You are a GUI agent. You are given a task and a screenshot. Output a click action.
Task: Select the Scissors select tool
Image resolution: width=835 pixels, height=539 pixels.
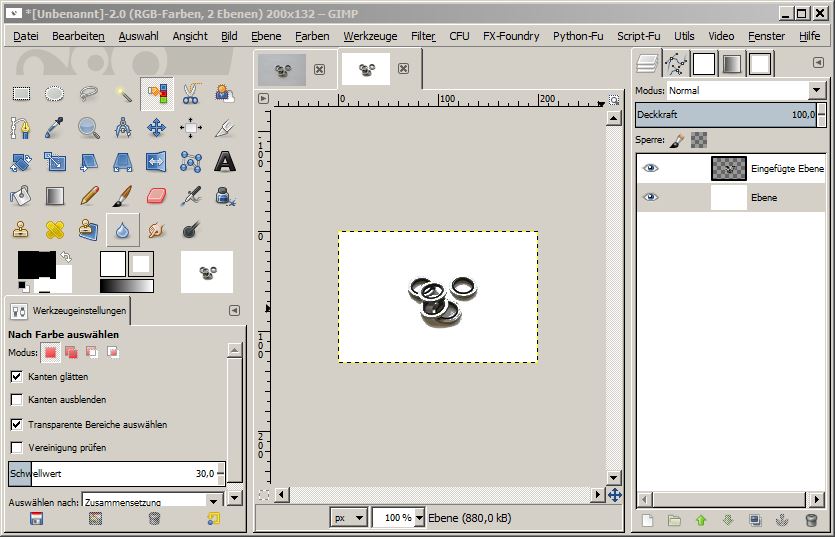191,94
